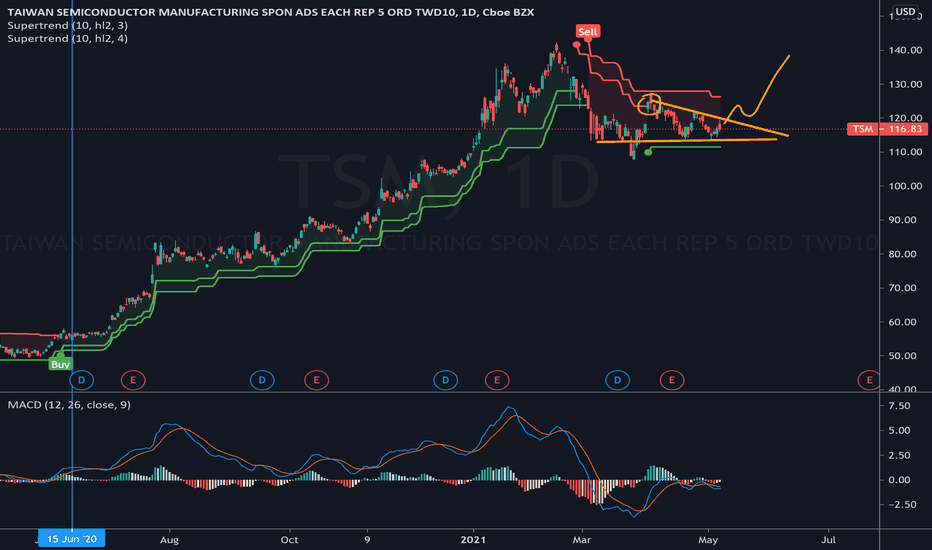Click the 0.00 MACD axis label
This screenshot has height=550, width=932.
(899, 480)
